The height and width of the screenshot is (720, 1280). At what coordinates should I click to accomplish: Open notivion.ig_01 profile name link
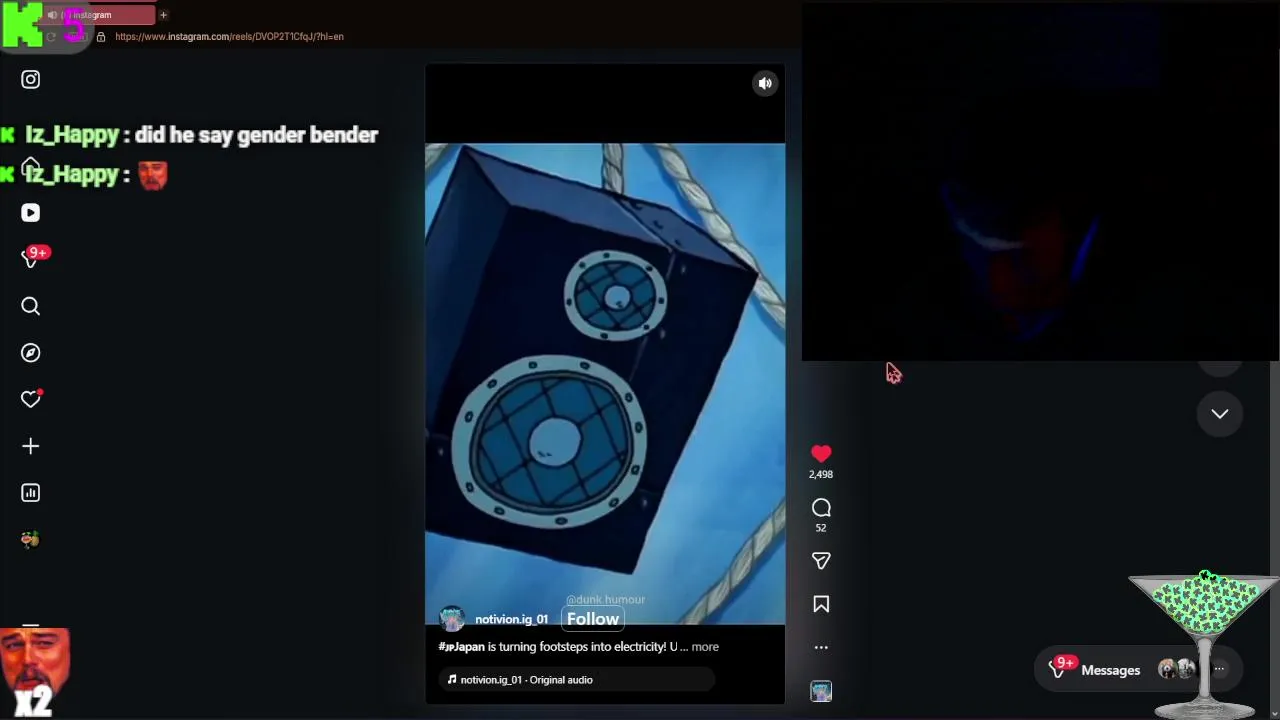(511, 619)
